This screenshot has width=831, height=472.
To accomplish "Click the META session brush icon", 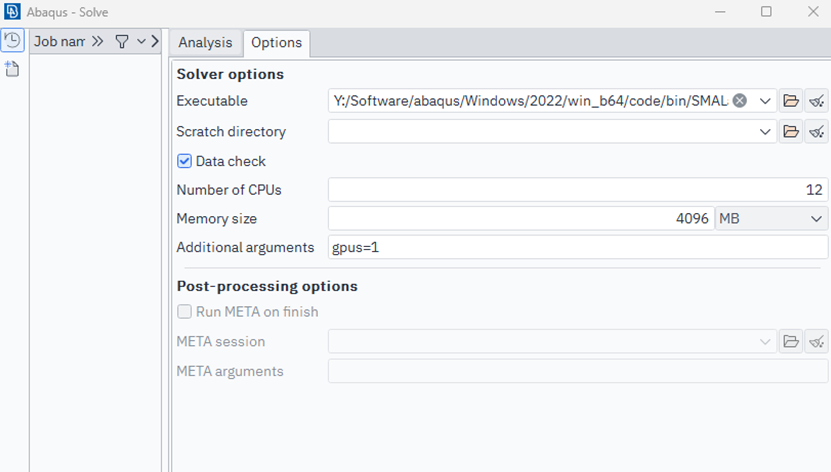I will click(x=817, y=342).
